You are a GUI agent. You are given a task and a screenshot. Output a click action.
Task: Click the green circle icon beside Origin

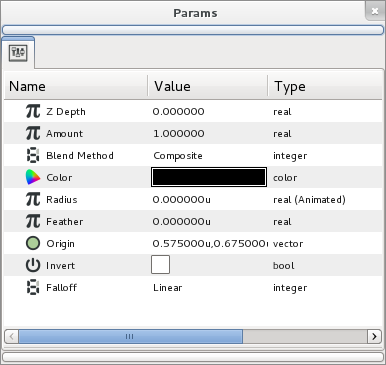pos(33,243)
